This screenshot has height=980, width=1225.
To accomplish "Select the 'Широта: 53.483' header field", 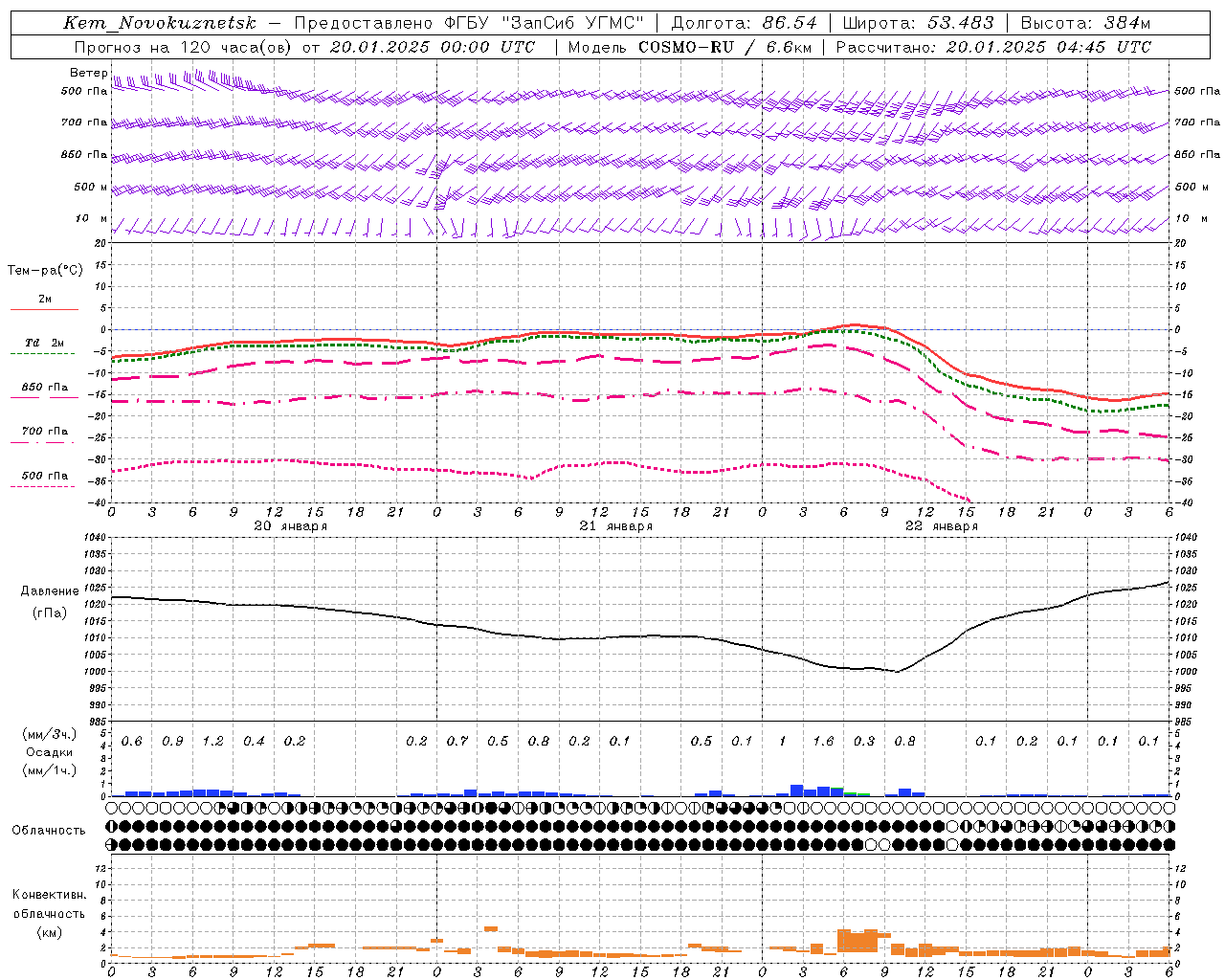I will pos(919,23).
